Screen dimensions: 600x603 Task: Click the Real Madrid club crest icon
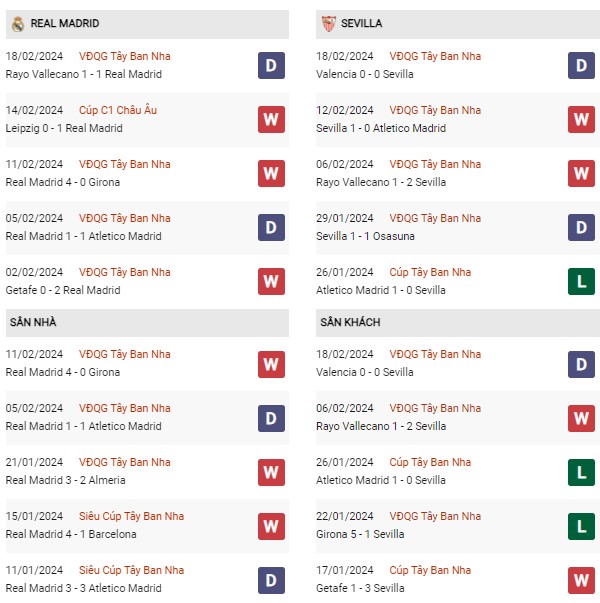click(17, 23)
